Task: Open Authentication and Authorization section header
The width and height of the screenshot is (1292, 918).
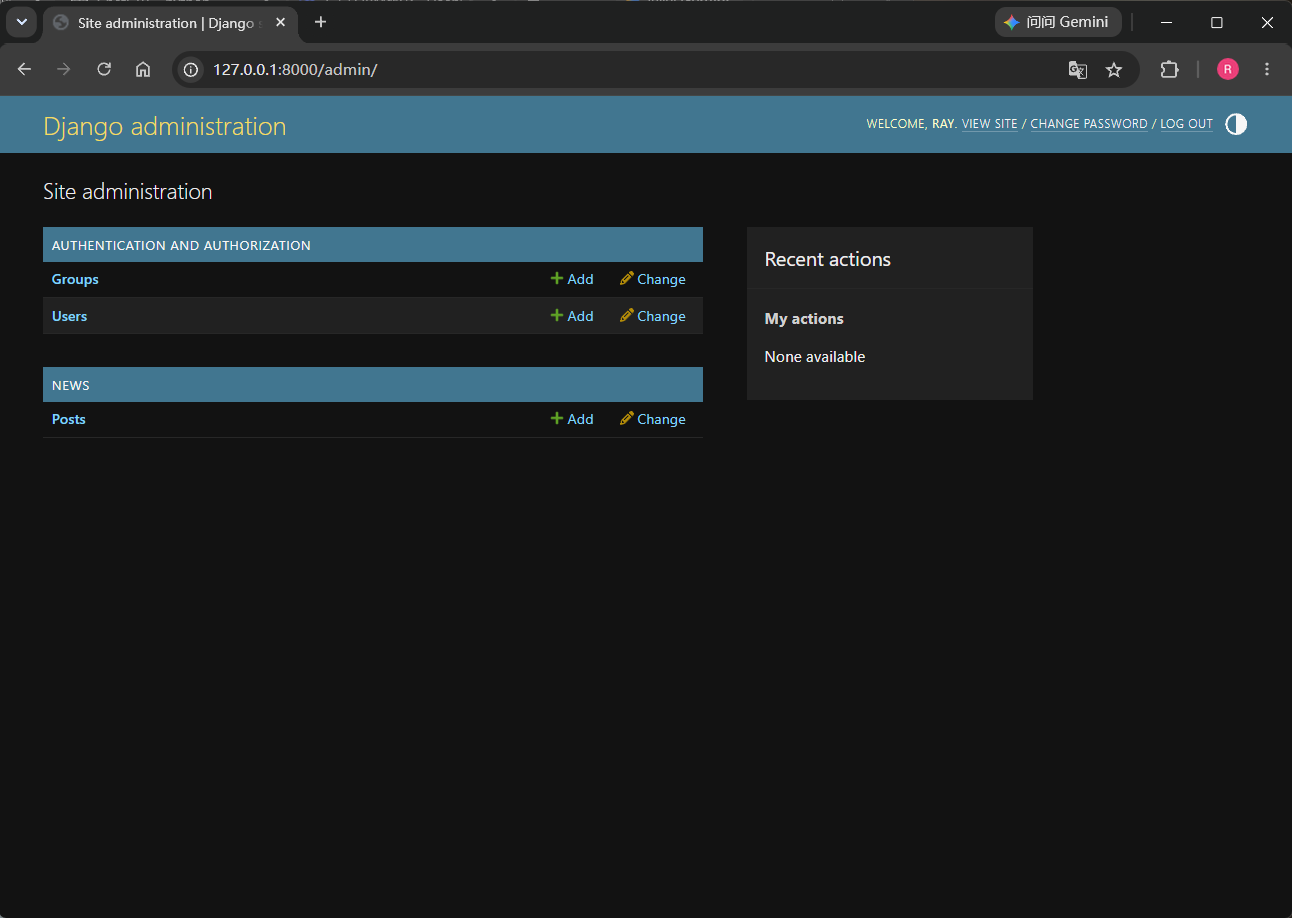Action: click(x=181, y=245)
